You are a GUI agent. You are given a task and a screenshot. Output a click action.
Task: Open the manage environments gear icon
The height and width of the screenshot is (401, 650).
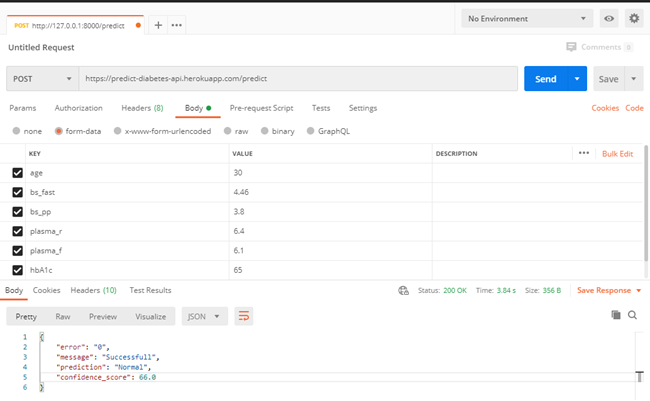pyautogui.click(x=634, y=19)
